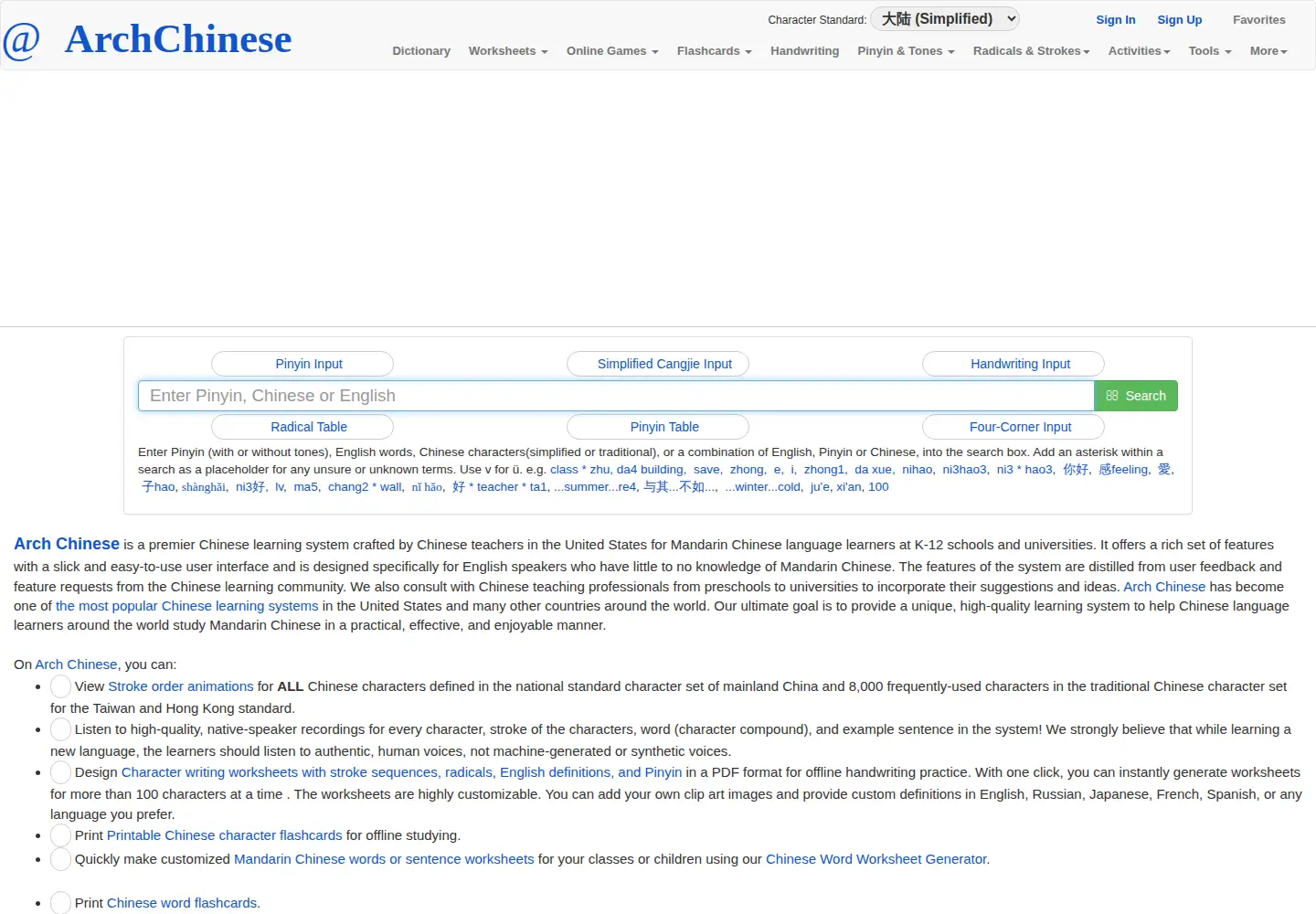Screen dimensions: 1316x914
Task: Expand the Activities menu
Action: (1139, 51)
